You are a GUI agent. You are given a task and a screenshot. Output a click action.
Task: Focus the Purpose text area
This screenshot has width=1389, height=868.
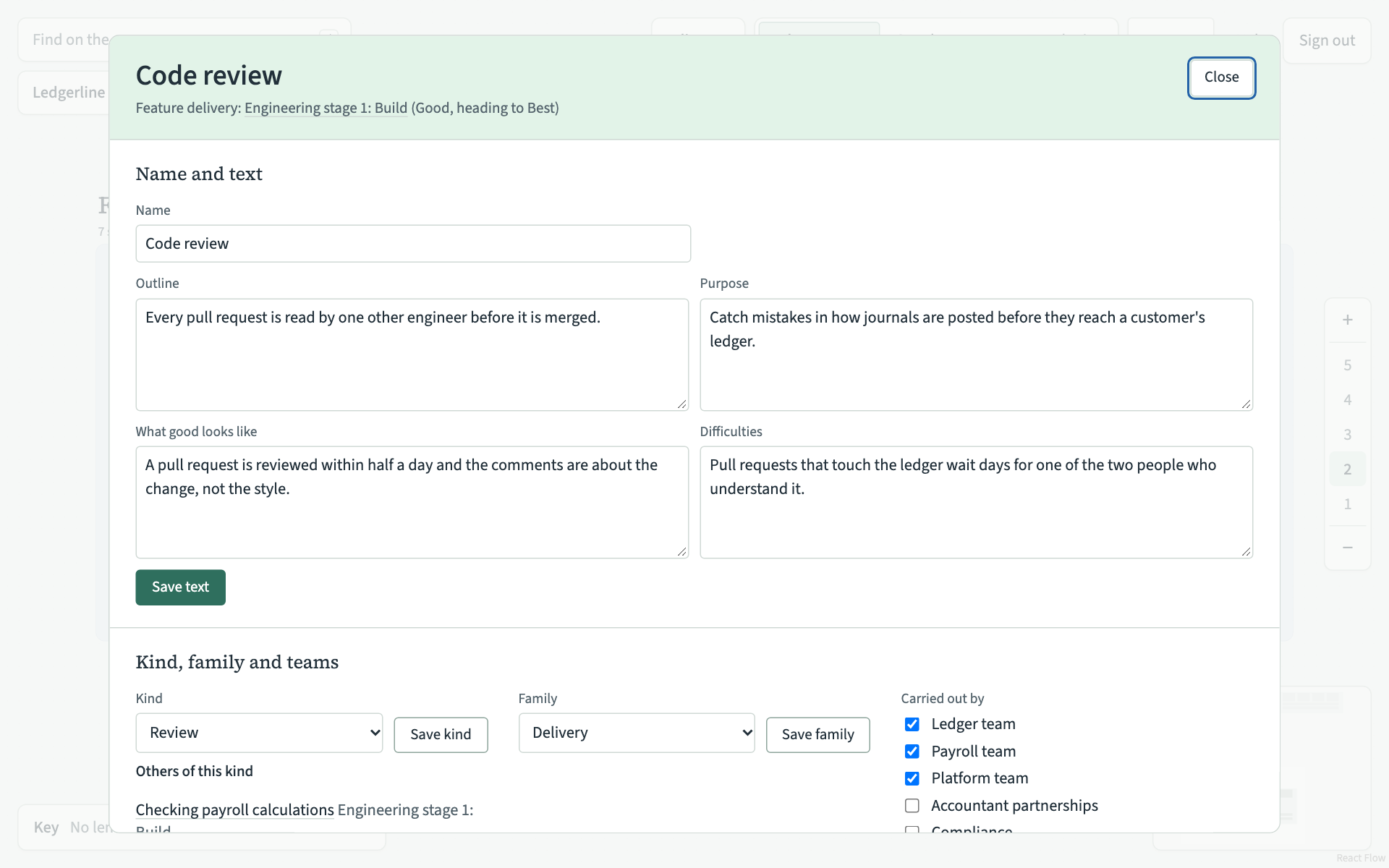(x=976, y=354)
